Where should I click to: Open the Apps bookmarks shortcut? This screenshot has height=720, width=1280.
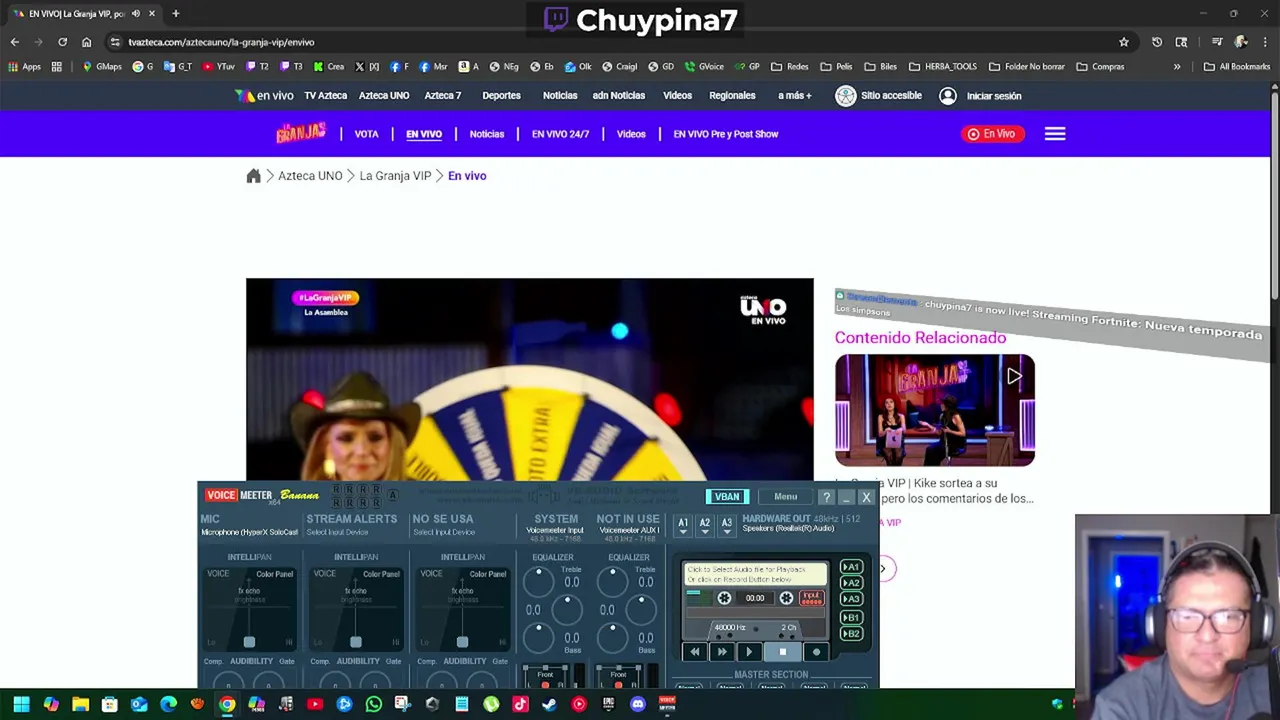point(25,67)
